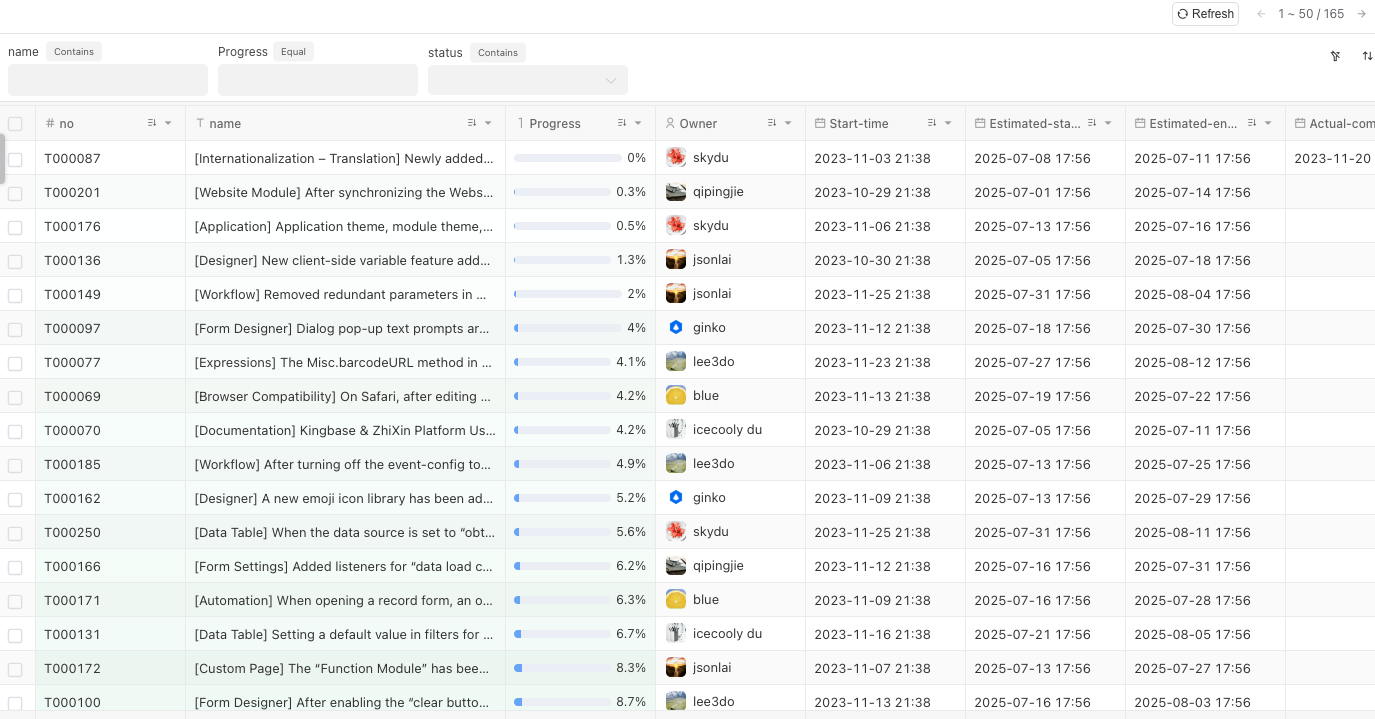
Task: Click ginko's avatar in row T000097
Action: [x=676, y=328]
